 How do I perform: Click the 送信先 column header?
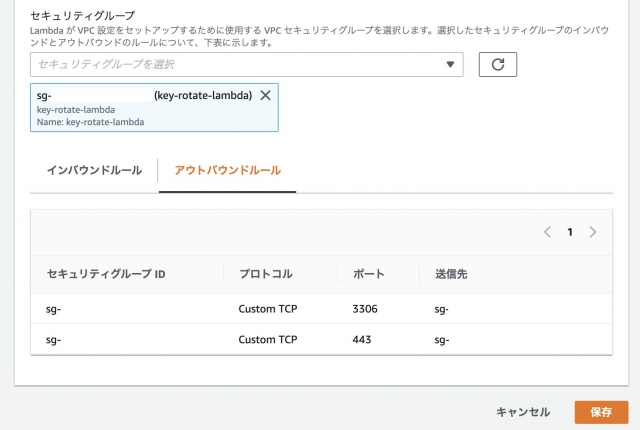pyautogui.click(x=451, y=274)
